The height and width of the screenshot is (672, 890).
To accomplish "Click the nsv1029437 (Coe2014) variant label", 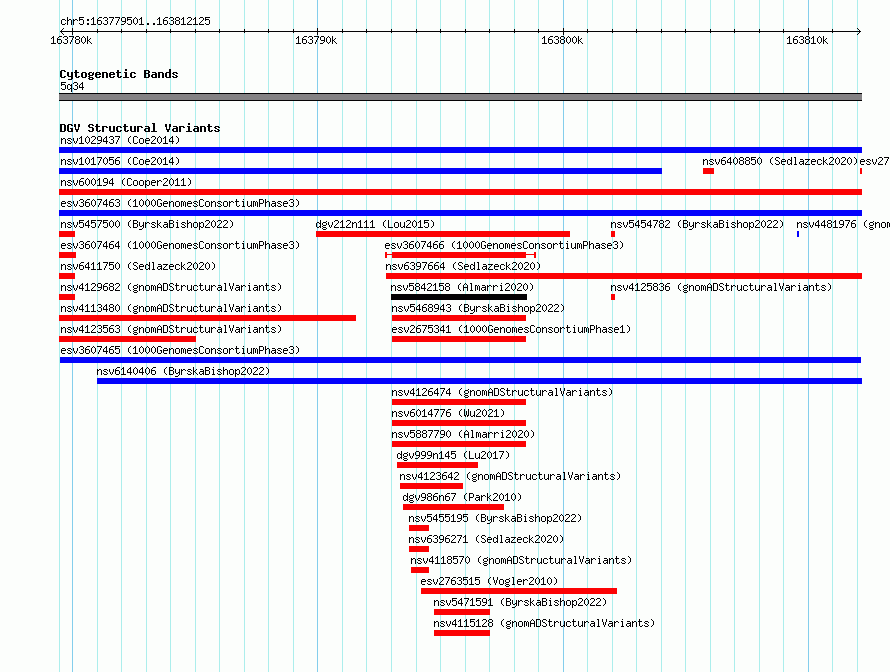I will click(x=120, y=140).
